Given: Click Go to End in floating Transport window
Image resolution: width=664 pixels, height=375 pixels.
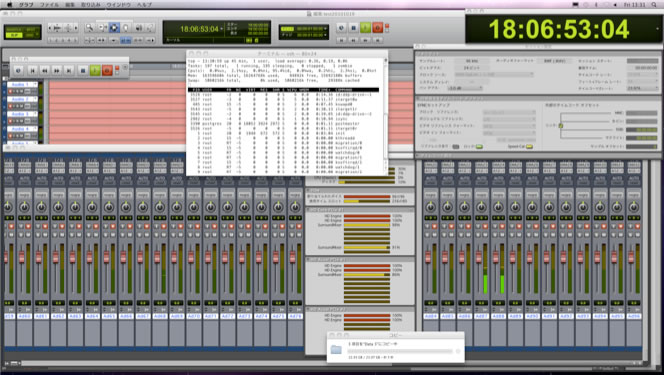Looking at the screenshot, I should pos(69,70).
